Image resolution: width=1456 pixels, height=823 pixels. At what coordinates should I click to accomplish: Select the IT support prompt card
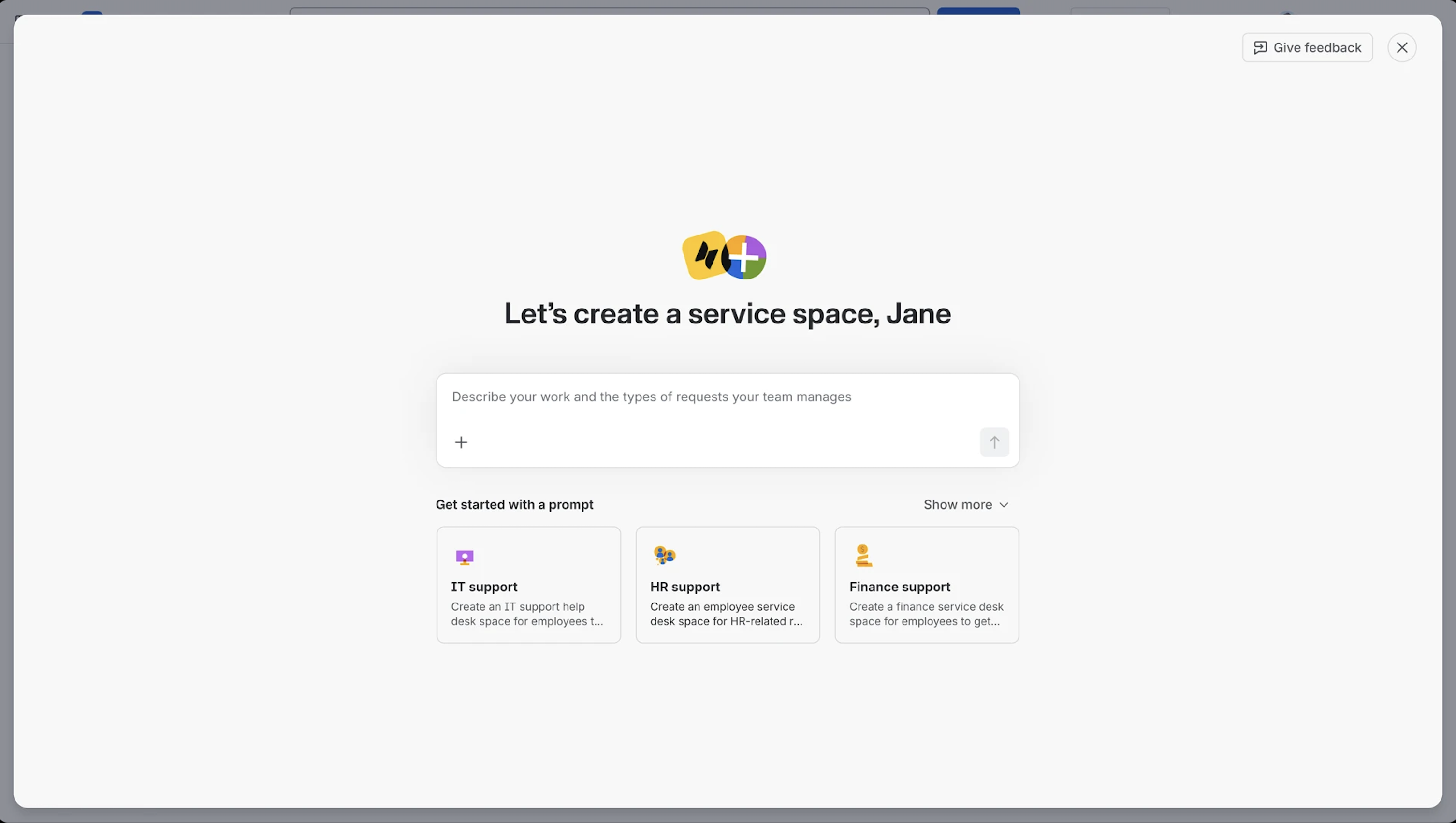(x=528, y=585)
